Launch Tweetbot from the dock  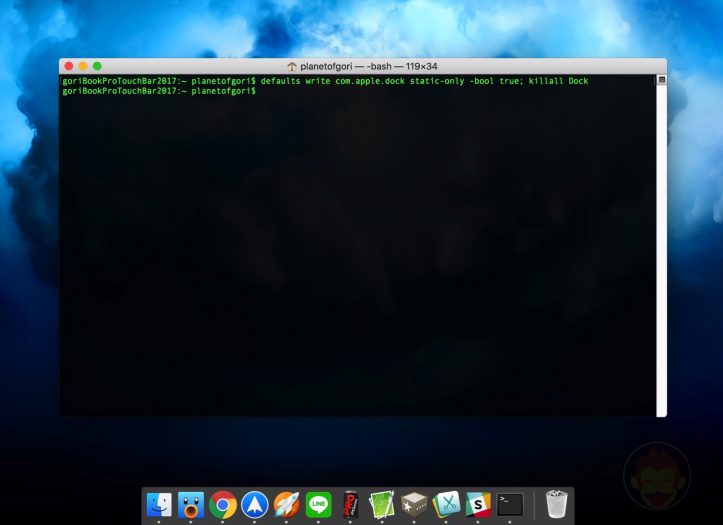[191, 504]
